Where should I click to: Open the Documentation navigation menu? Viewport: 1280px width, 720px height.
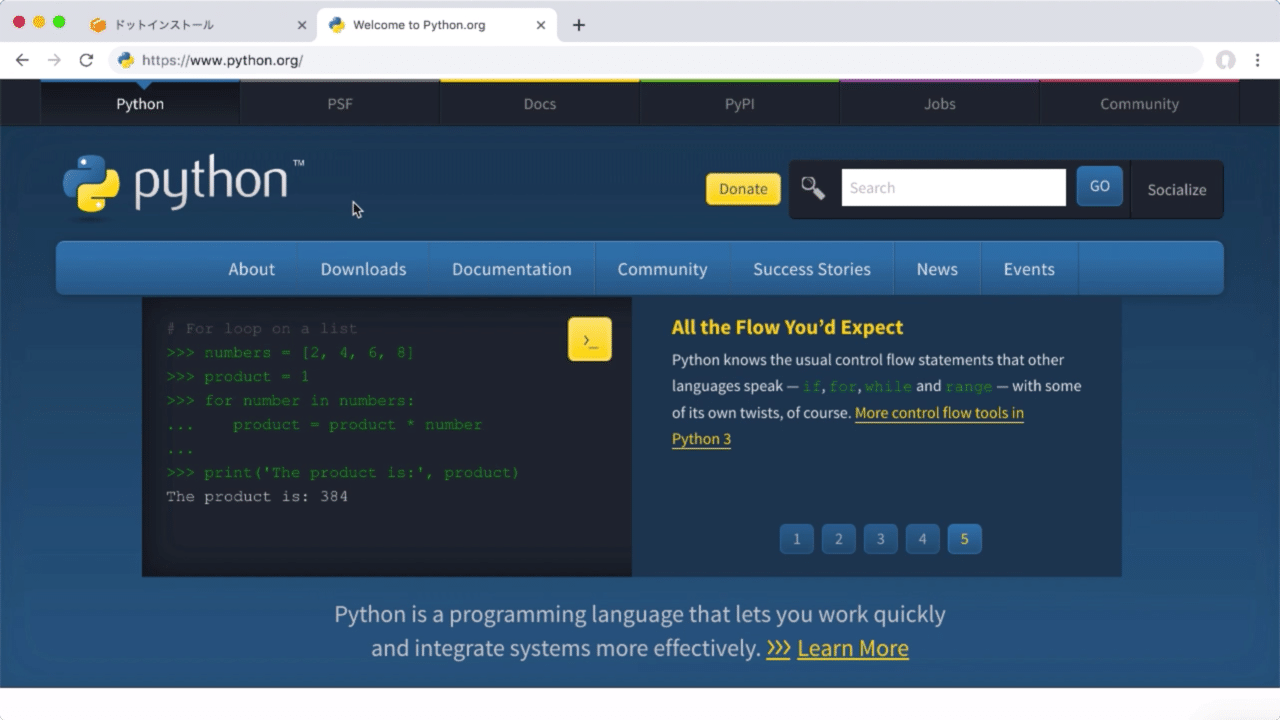point(512,269)
